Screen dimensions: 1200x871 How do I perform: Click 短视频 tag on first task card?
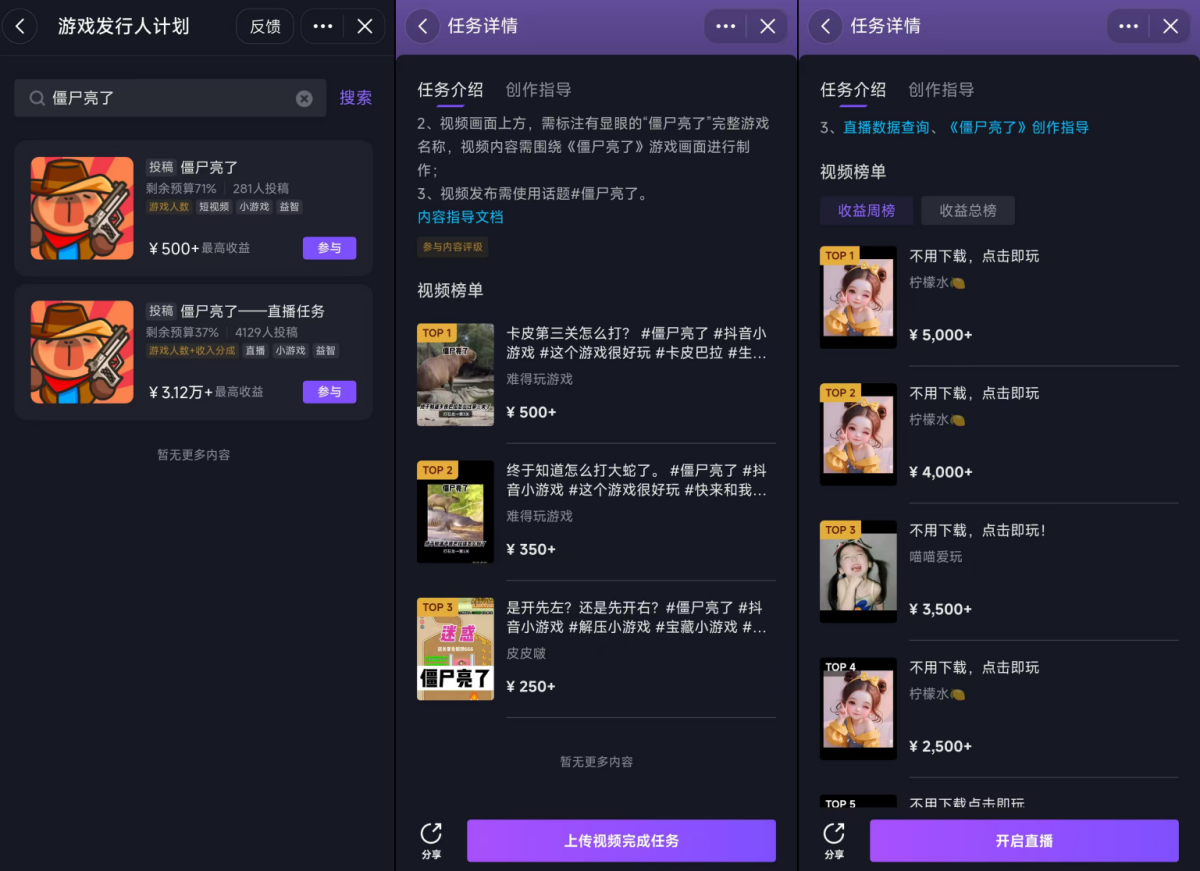[x=214, y=207]
